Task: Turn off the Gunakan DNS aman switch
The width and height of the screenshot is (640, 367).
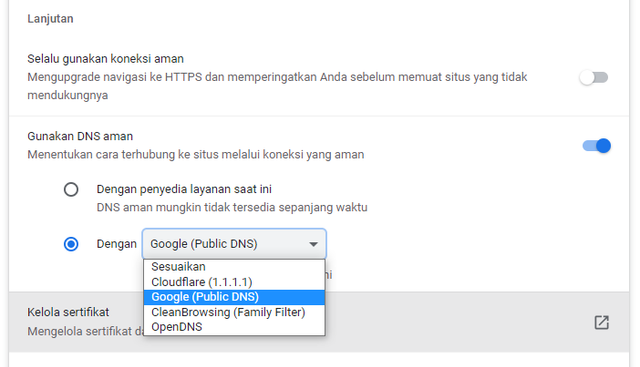Action: click(x=597, y=146)
